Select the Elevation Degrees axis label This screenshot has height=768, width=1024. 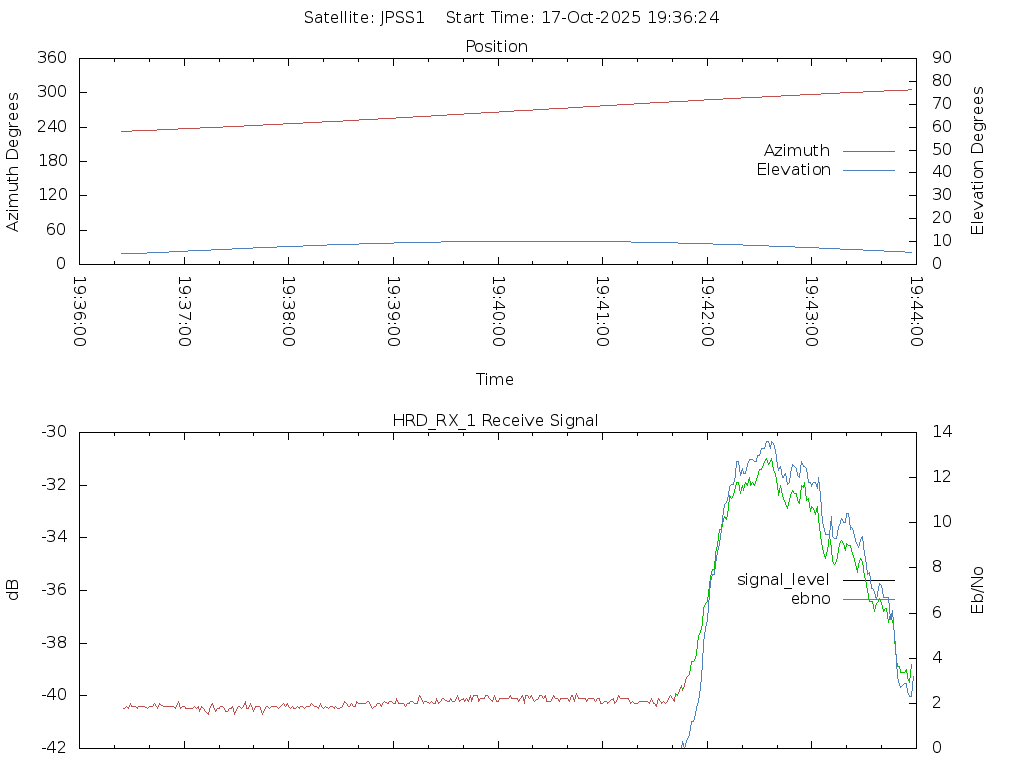[x=978, y=161]
